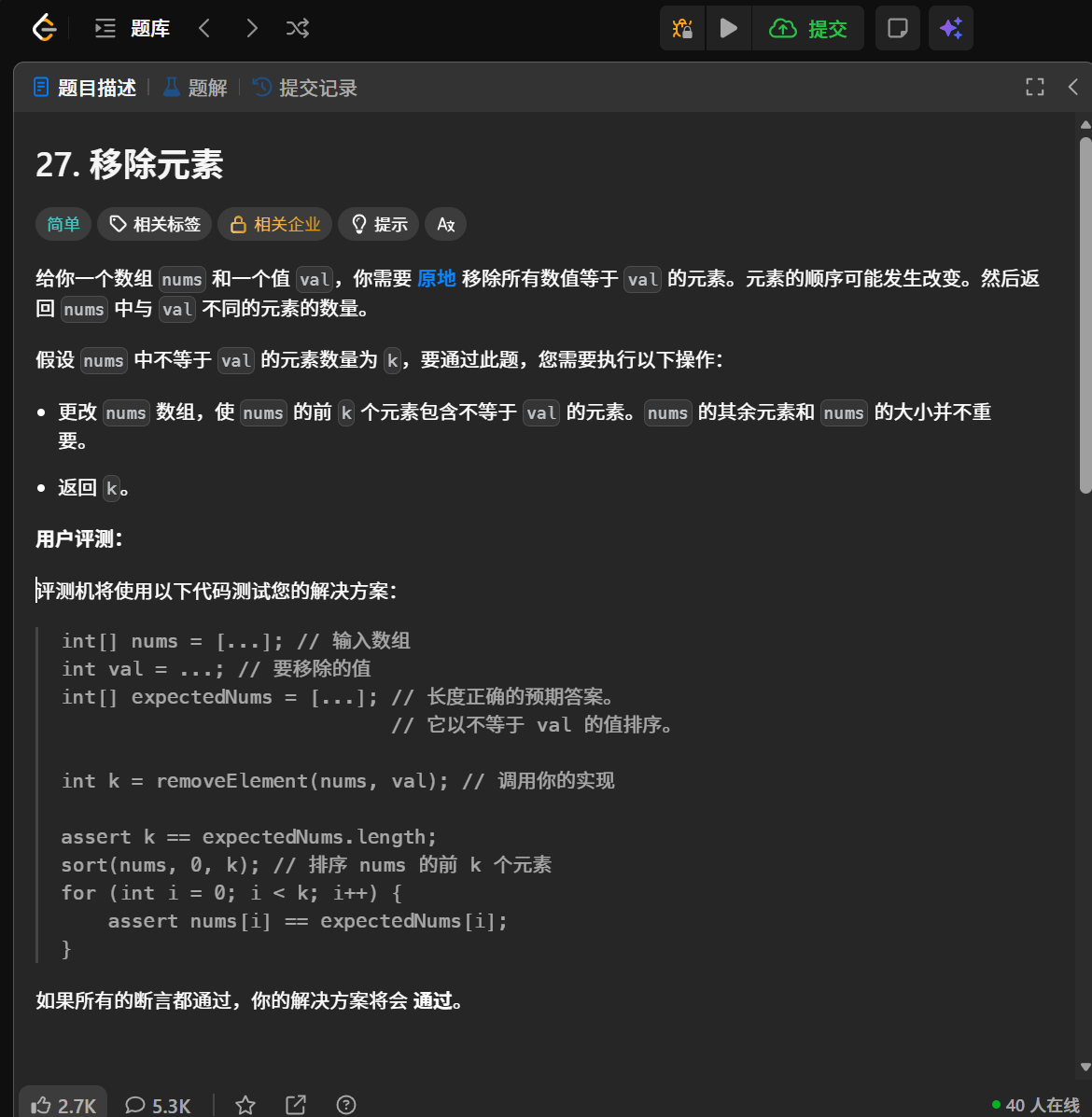The height and width of the screenshot is (1117, 1092).
Task: Click code line int val = ...
Action: [216, 669]
